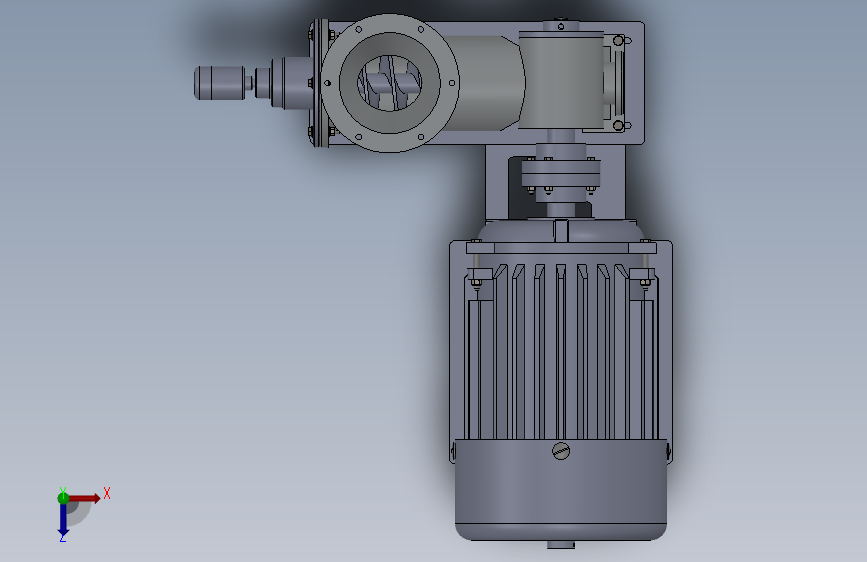This screenshot has height=562, width=867.
Task: Select the protruding shaft end on the far left
Action: pyautogui.click(x=220, y=83)
